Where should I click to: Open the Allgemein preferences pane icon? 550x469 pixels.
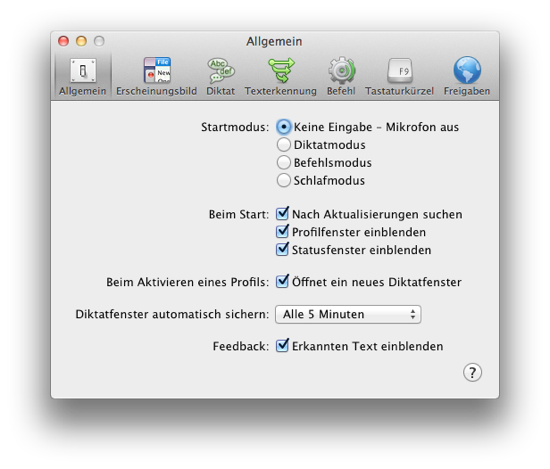point(83,71)
